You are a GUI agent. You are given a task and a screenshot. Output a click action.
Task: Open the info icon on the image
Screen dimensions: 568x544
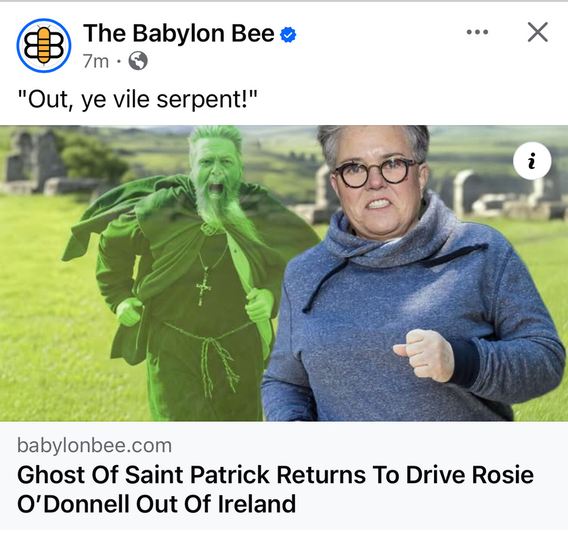pos(532,161)
